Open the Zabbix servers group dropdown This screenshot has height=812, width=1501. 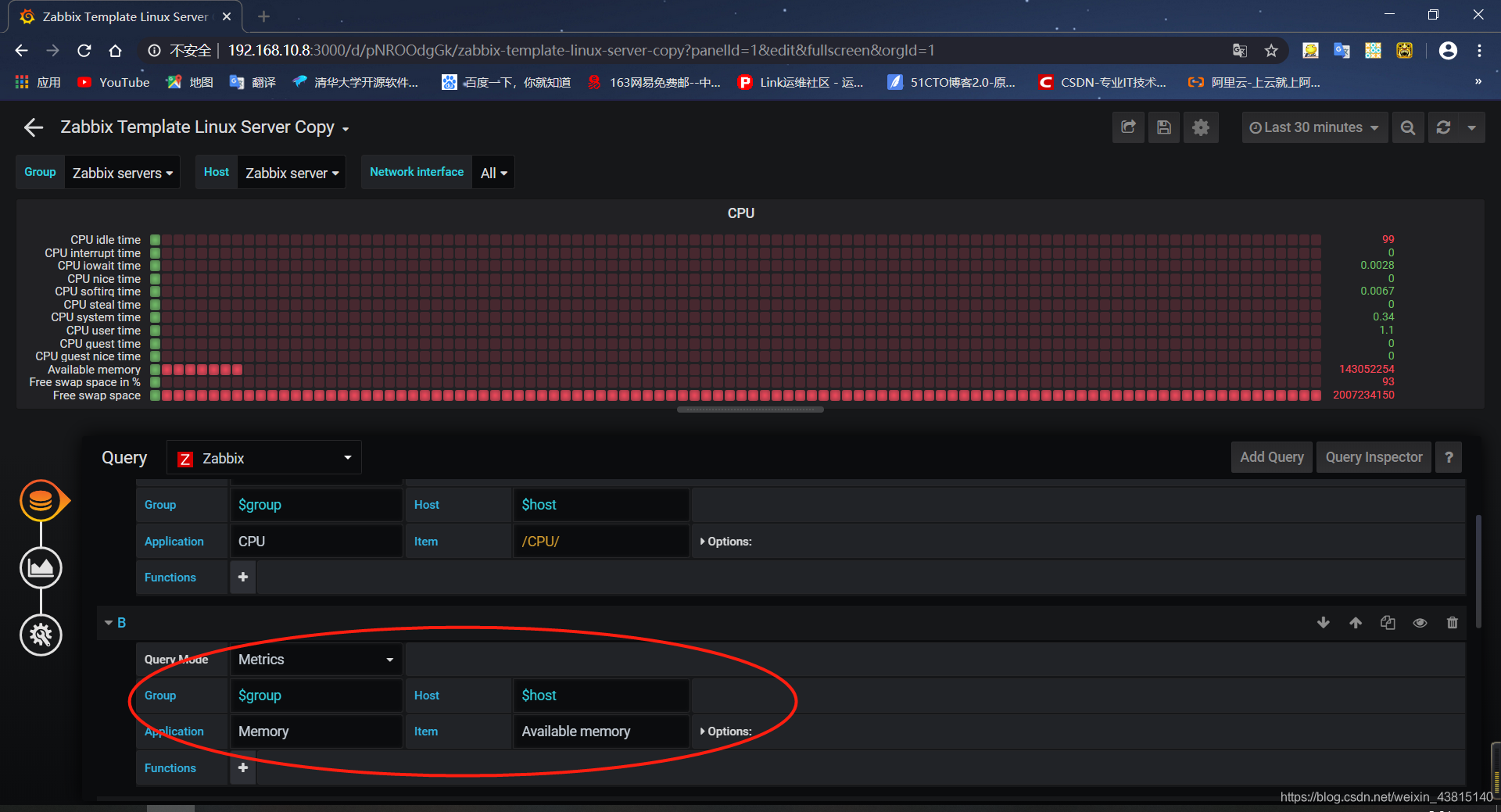click(123, 173)
